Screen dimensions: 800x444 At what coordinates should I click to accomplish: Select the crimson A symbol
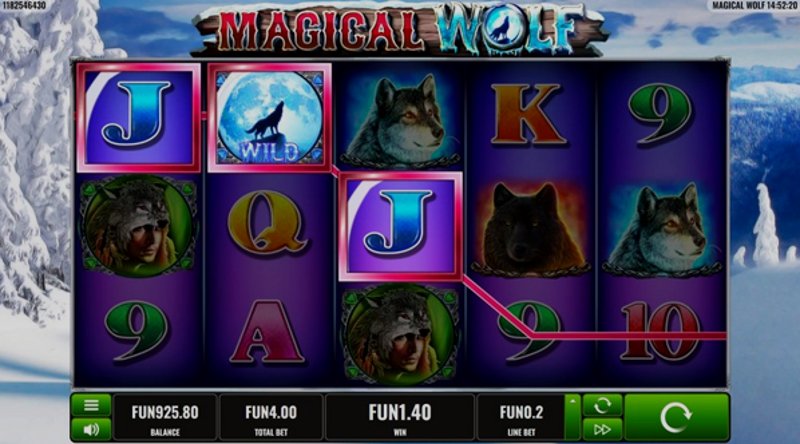click(x=267, y=332)
